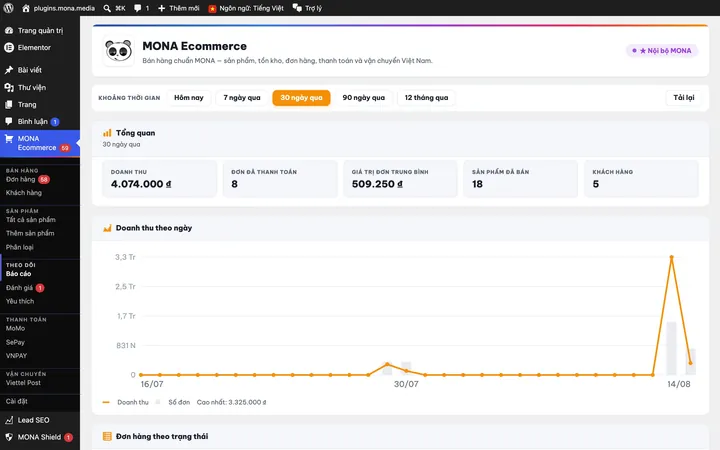This screenshot has height=450, width=720.
Task: Click the Doanh thu theo ngày chart icon
Action: (x=107, y=228)
